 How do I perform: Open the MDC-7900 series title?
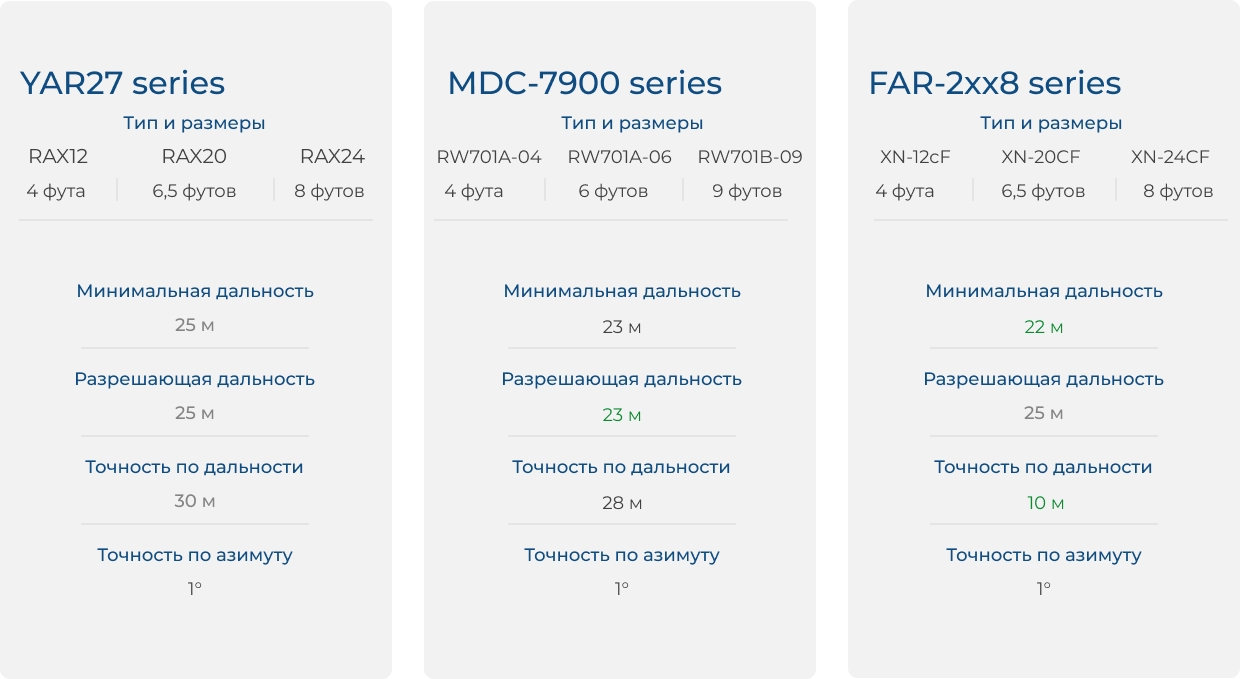(584, 83)
